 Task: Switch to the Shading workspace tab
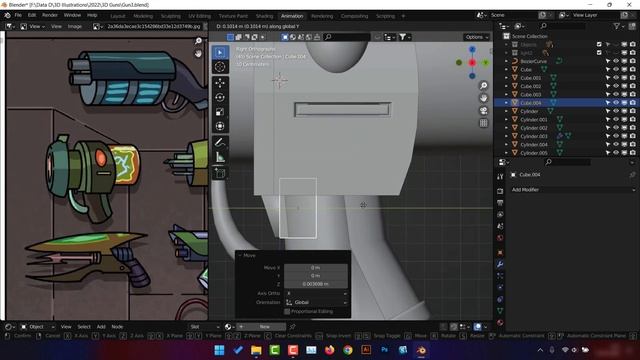pos(264,16)
